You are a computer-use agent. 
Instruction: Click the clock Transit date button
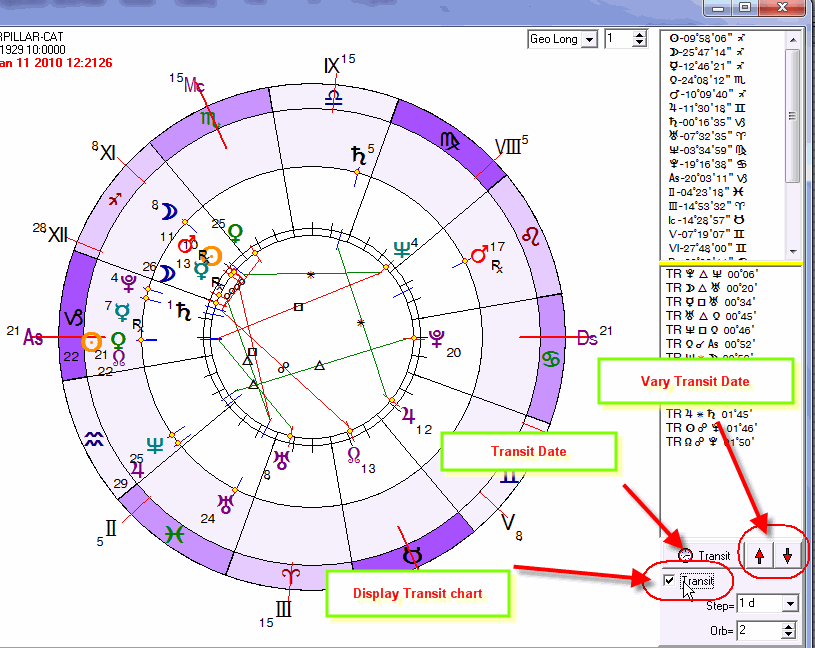coord(704,555)
